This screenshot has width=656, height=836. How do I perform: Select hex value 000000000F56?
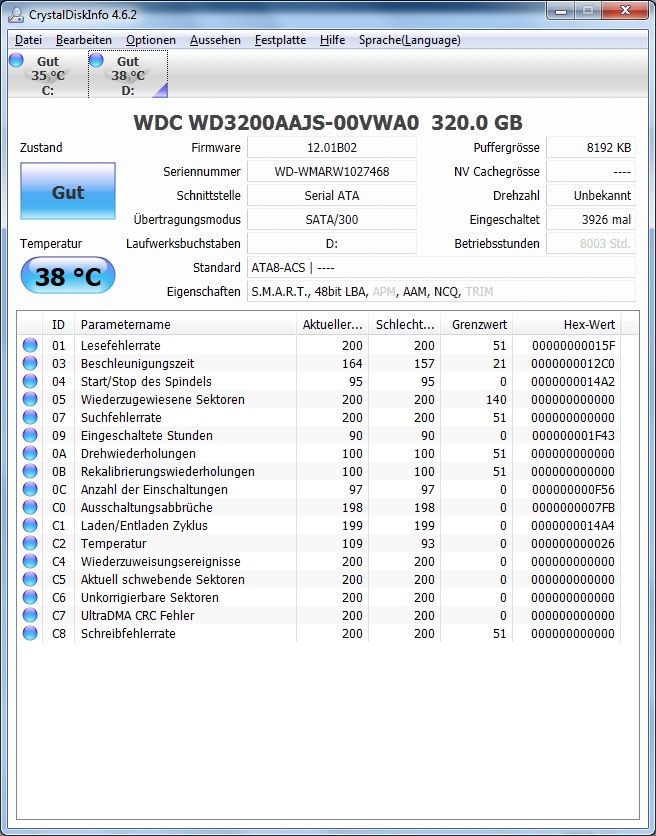[x=573, y=489]
